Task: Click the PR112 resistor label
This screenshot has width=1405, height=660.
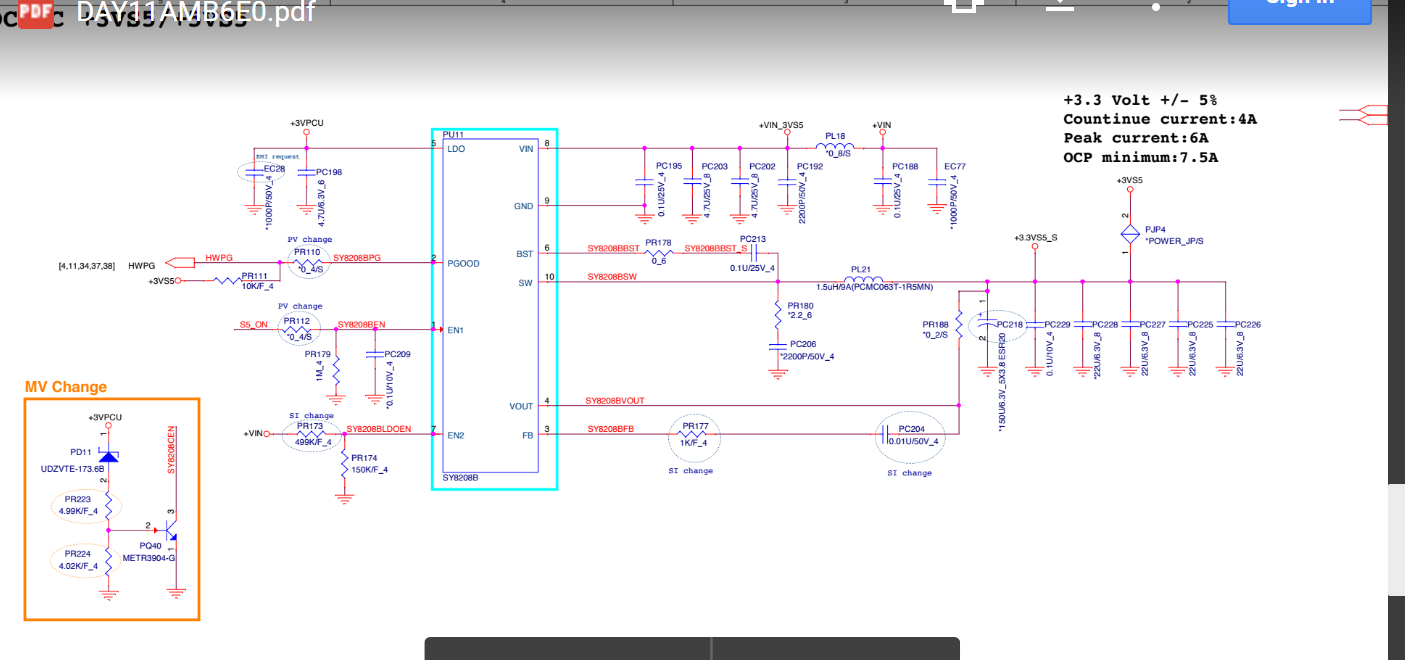Action: tap(297, 320)
